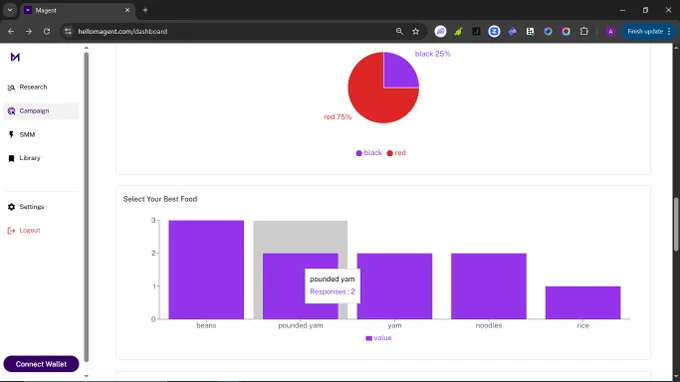This screenshot has width=680, height=382.
Task: Click the value legend swatch
Action: click(x=369, y=338)
